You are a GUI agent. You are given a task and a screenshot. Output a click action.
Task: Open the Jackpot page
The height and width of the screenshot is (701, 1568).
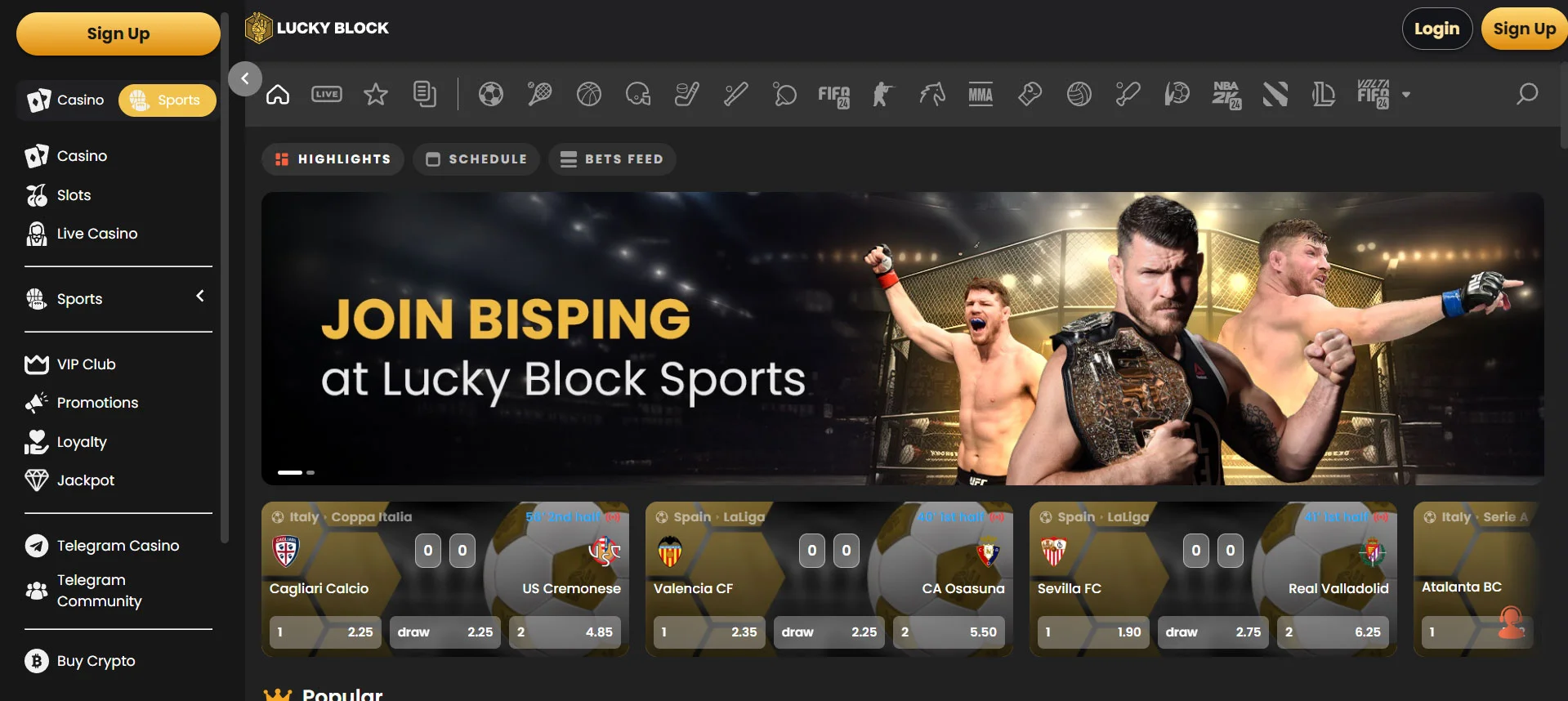pyautogui.click(x=69, y=480)
